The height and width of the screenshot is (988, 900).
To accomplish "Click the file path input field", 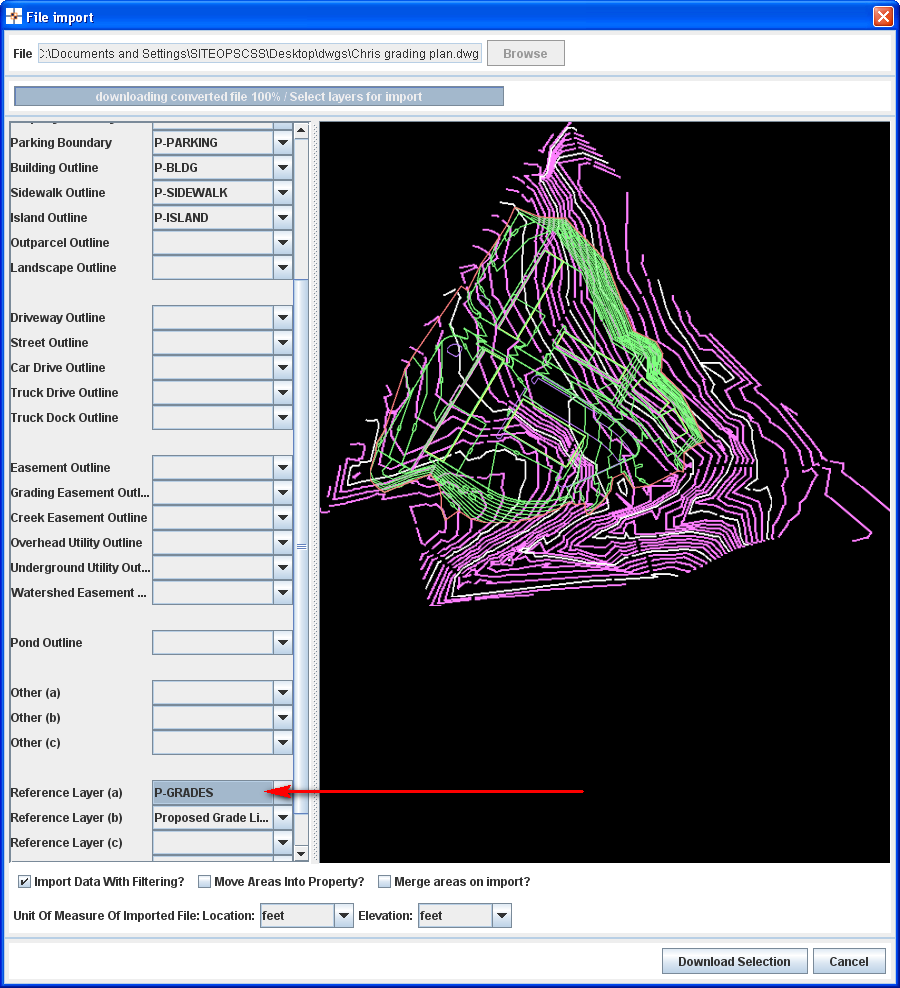I will pos(258,53).
